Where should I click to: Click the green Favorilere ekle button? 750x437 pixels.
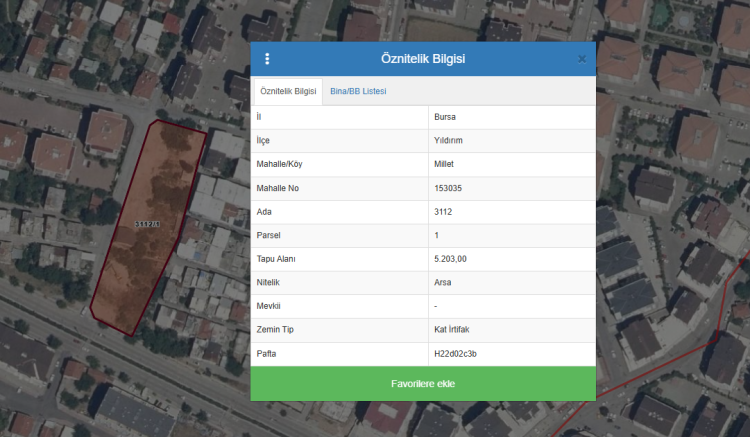[422, 384]
